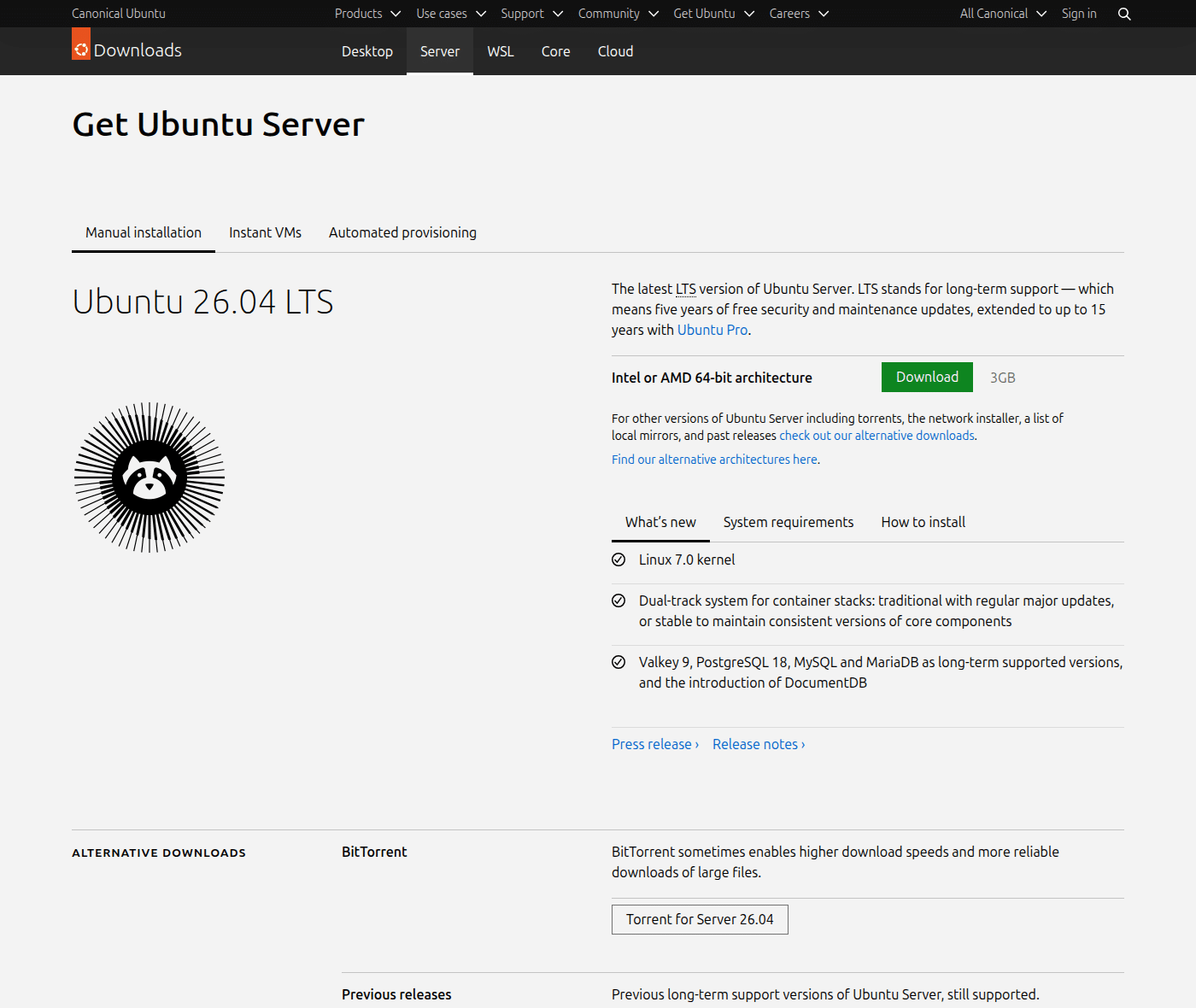This screenshot has height=1008, width=1196.
Task: Follow the 'check out our alternative downloads' link
Action: 876,436
